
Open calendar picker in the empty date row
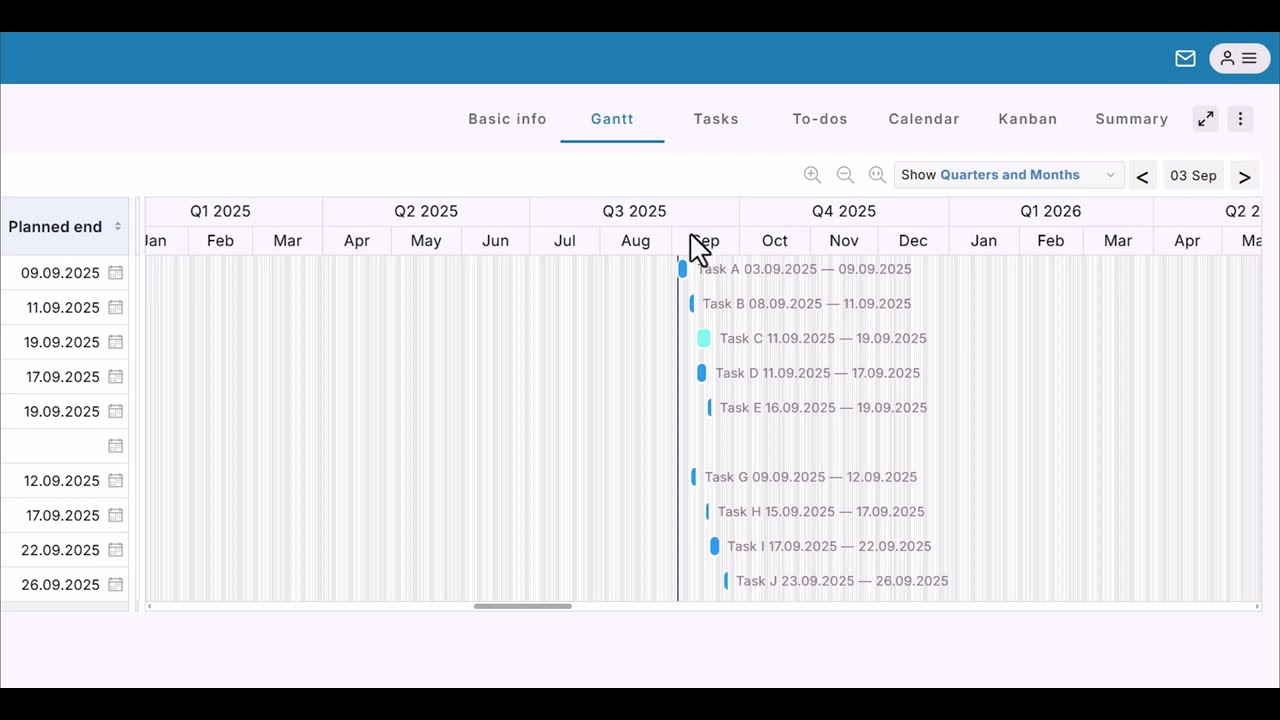(x=116, y=446)
